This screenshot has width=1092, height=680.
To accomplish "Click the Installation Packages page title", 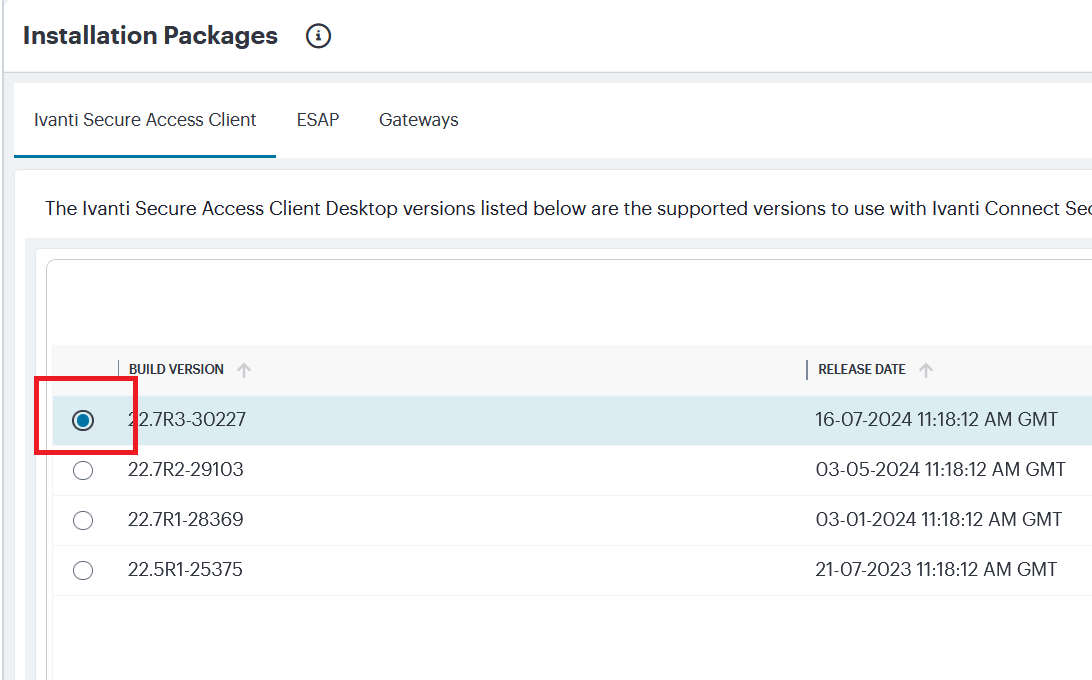I will pyautogui.click(x=150, y=35).
